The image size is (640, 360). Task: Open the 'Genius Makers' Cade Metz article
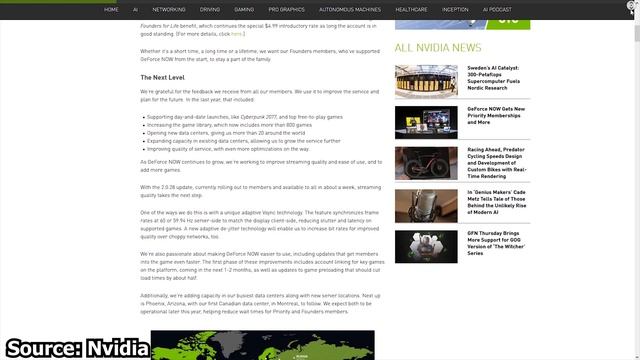[497, 202]
